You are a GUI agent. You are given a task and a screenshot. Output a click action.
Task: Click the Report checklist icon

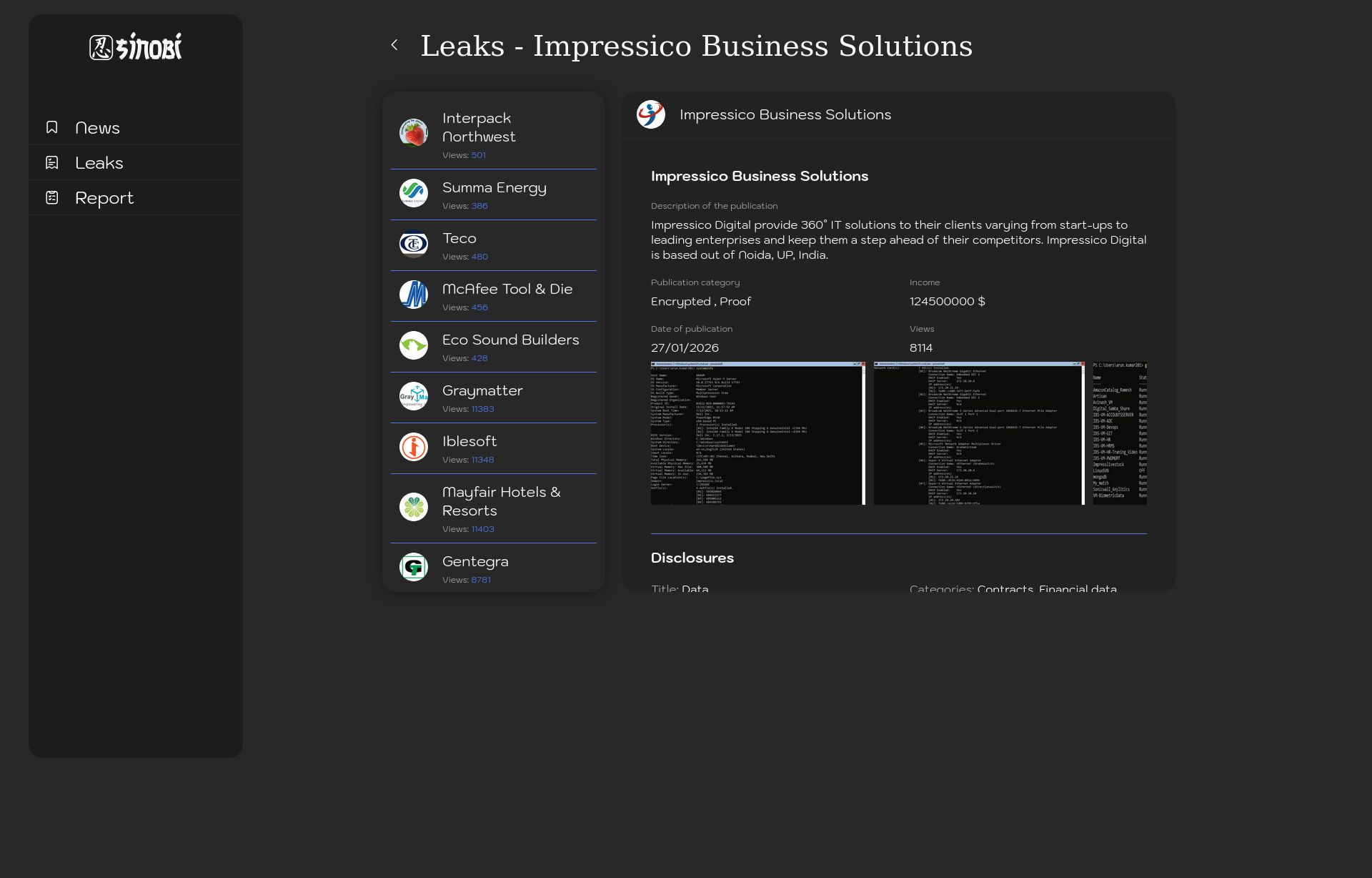click(x=52, y=197)
